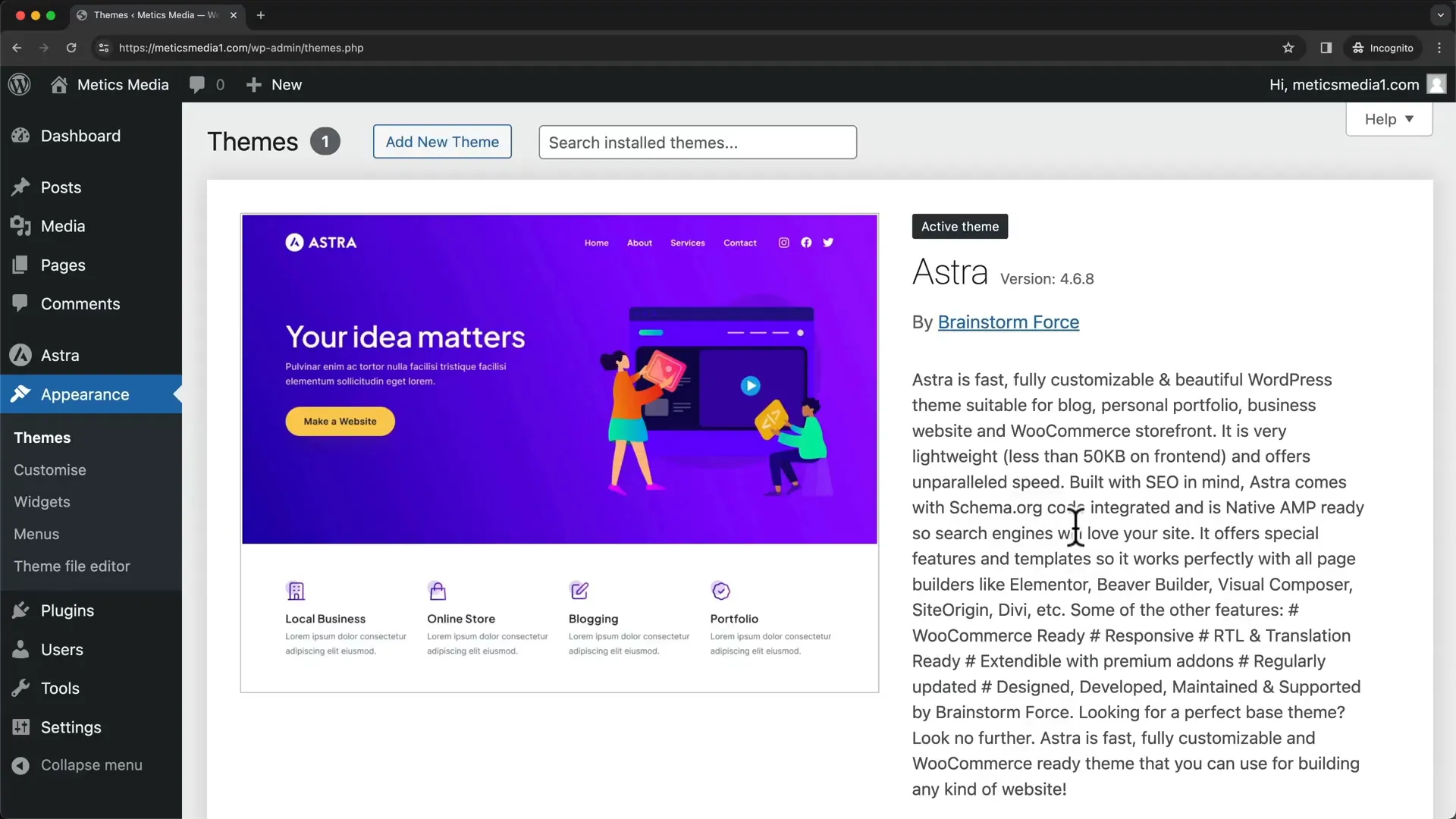
Task: Click the Active theme label
Action: pyautogui.click(x=960, y=227)
